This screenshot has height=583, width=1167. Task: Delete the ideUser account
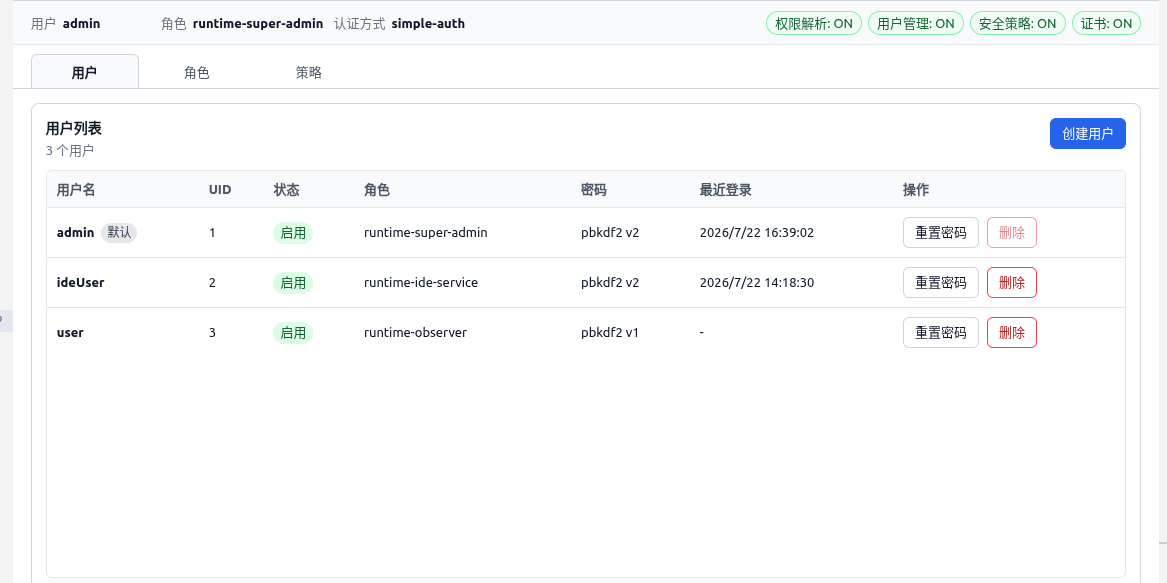pos(1011,283)
